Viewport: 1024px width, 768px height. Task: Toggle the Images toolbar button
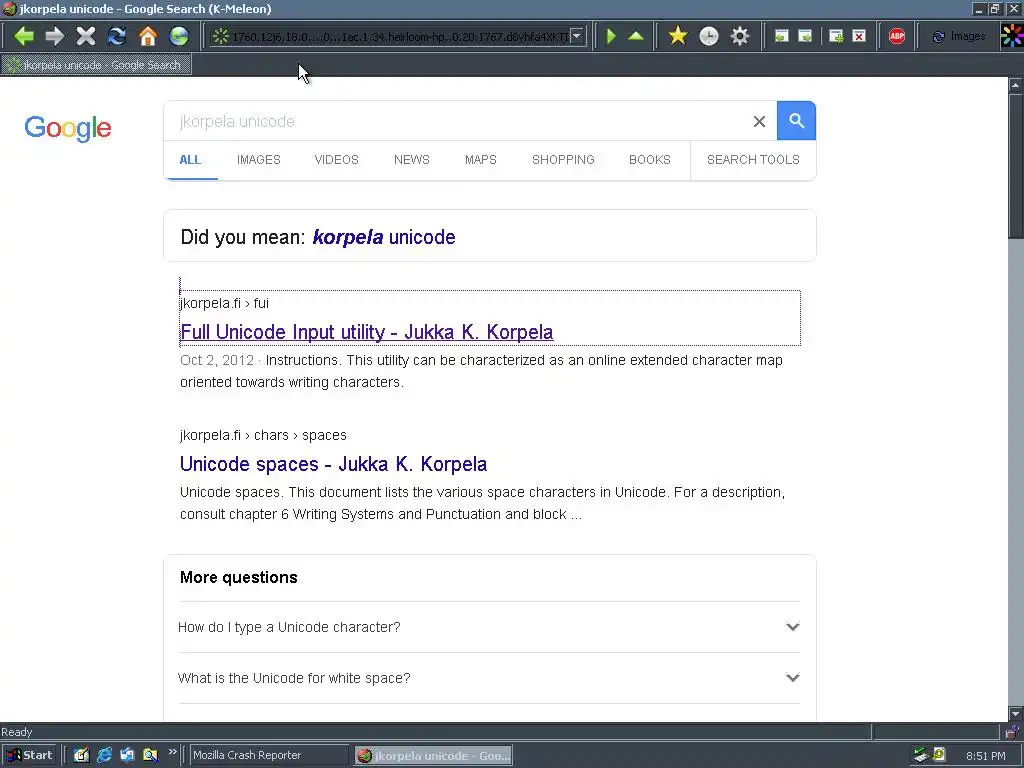coord(959,37)
